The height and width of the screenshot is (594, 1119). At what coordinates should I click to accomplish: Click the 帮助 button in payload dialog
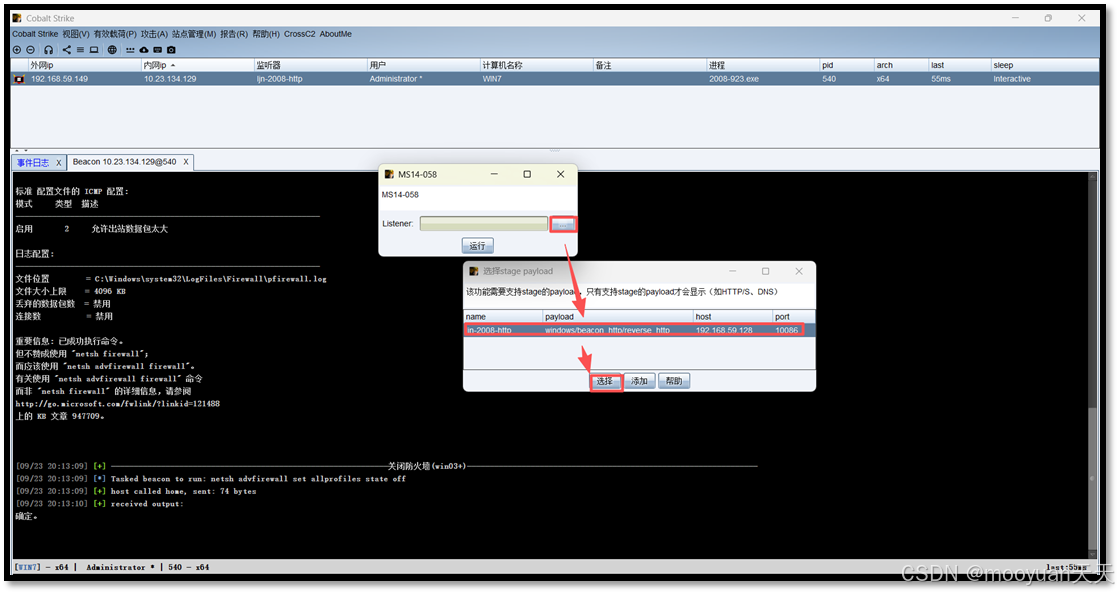pyautogui.click(x=674, y=381)
